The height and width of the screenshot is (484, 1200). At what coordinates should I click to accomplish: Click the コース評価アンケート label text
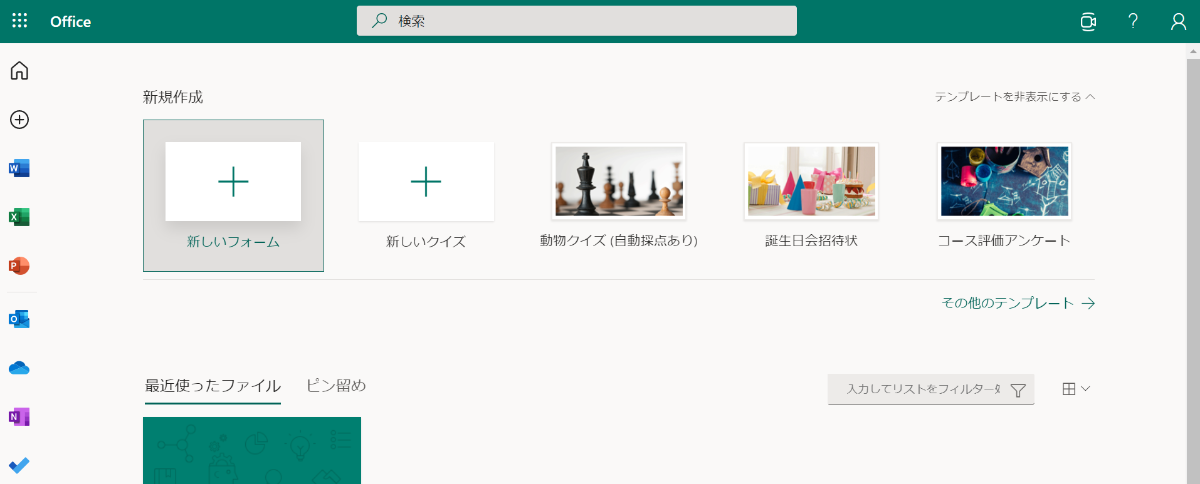click(x=1004, y=241)
